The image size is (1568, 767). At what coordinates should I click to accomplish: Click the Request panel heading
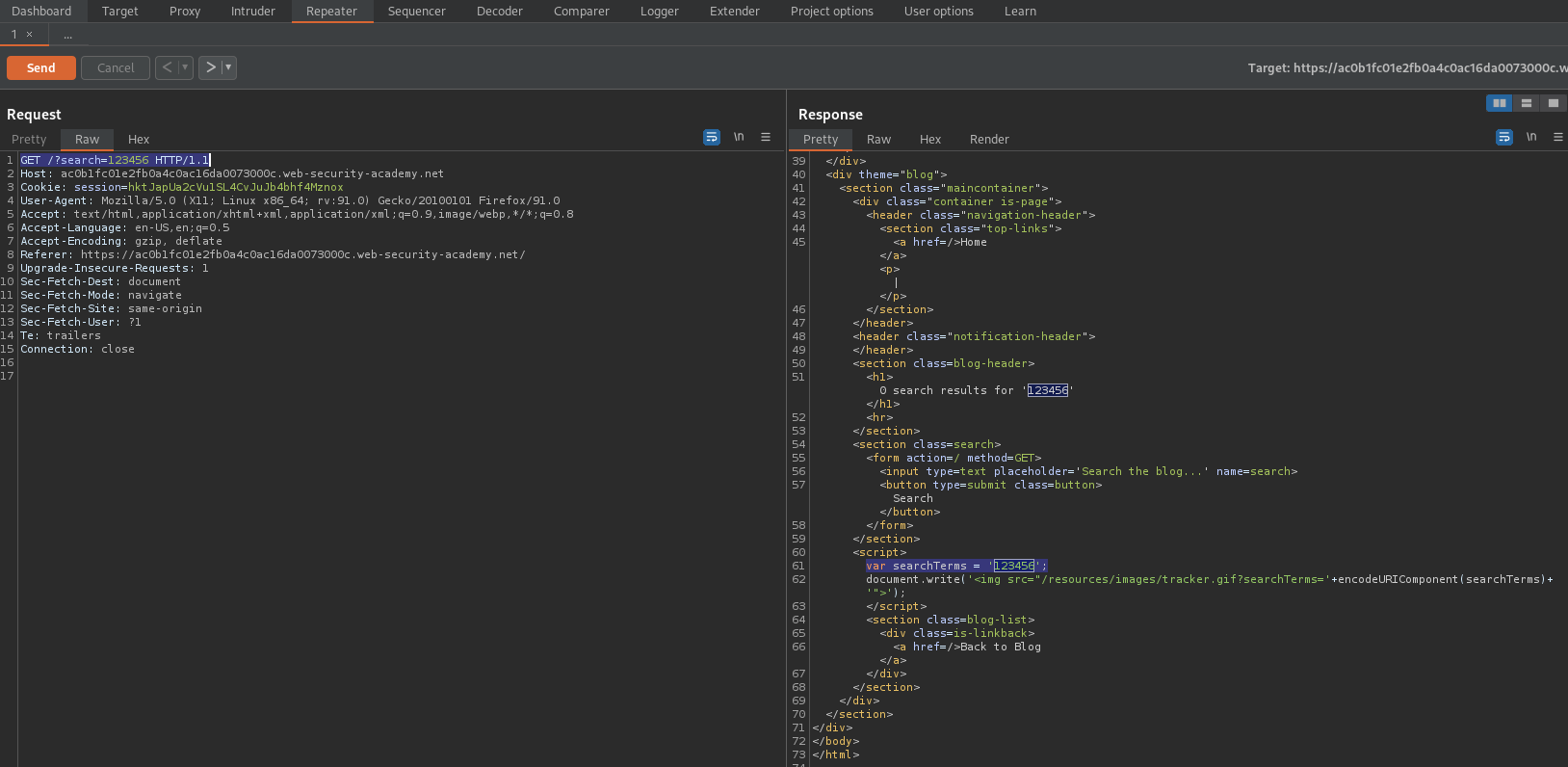coord(34,115)
